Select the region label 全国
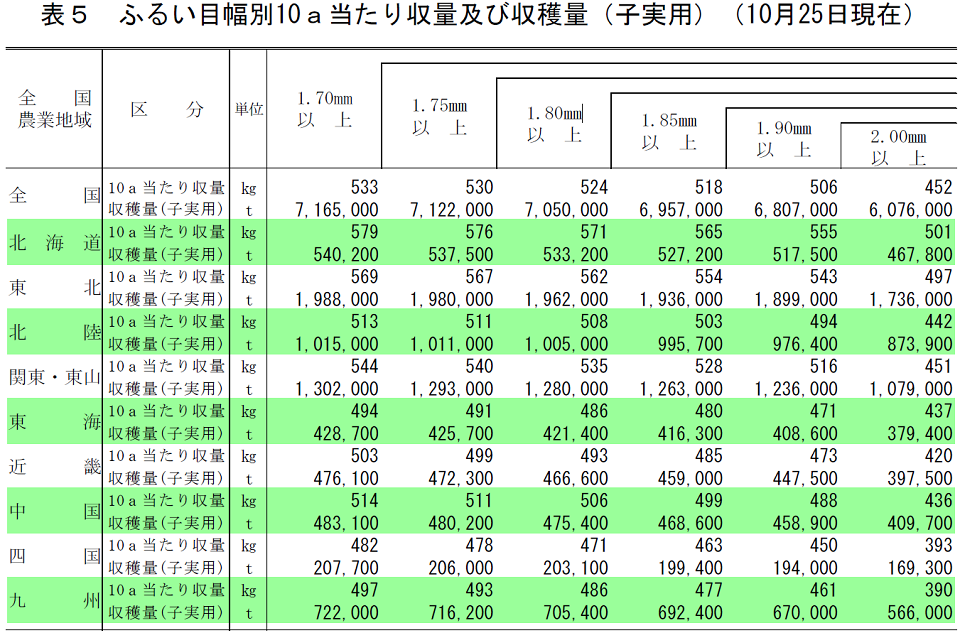Image resolution: width=960 pixels, height=633 pixels. pos(54,196)
